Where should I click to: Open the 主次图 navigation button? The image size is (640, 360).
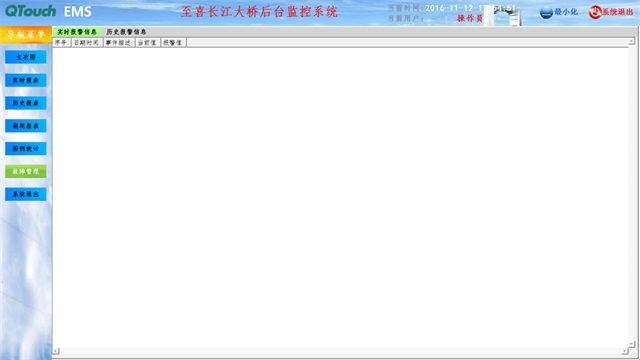click(26, 57)
